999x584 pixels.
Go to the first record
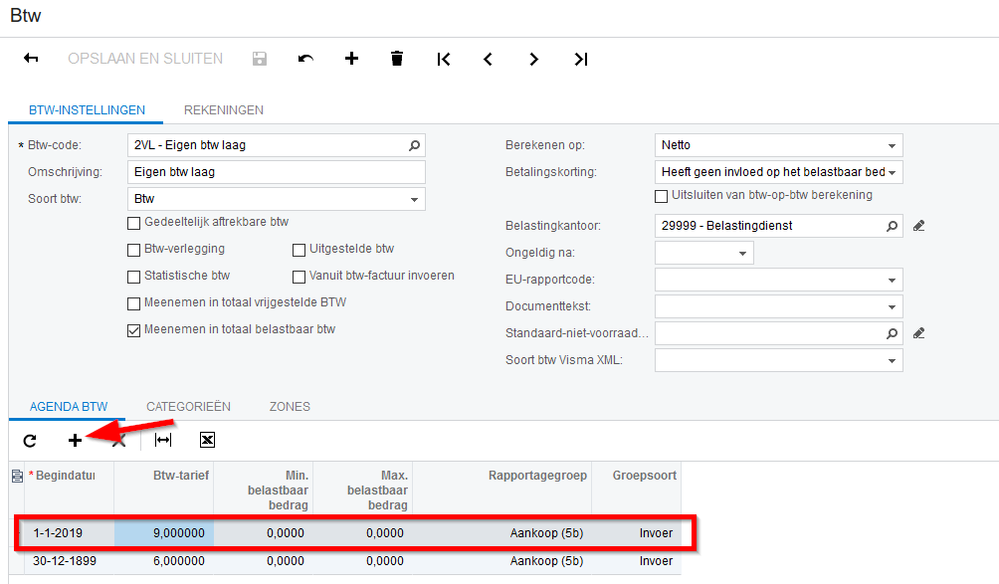(443, 59)
